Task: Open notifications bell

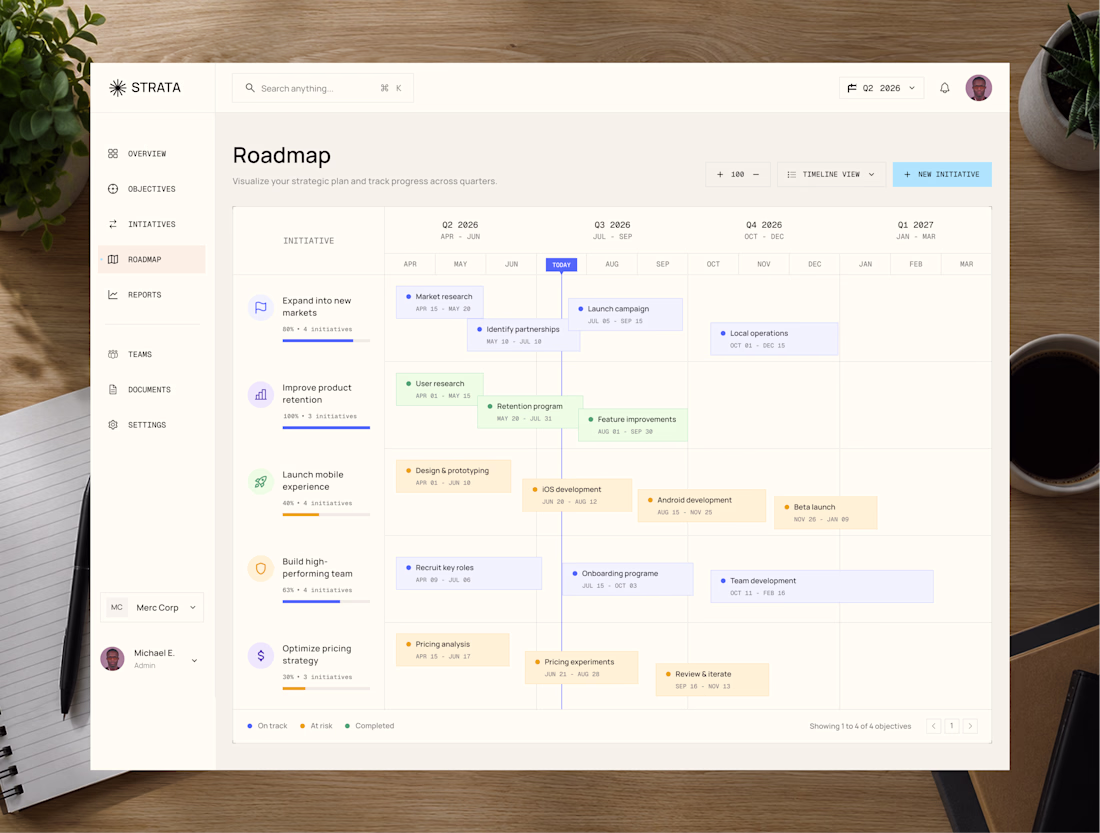Action: (944, 88)
